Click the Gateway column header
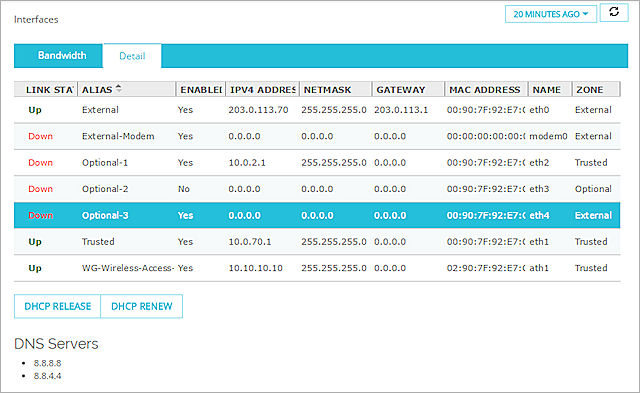This screenshot has height=393, width=640. pos(408,89)
